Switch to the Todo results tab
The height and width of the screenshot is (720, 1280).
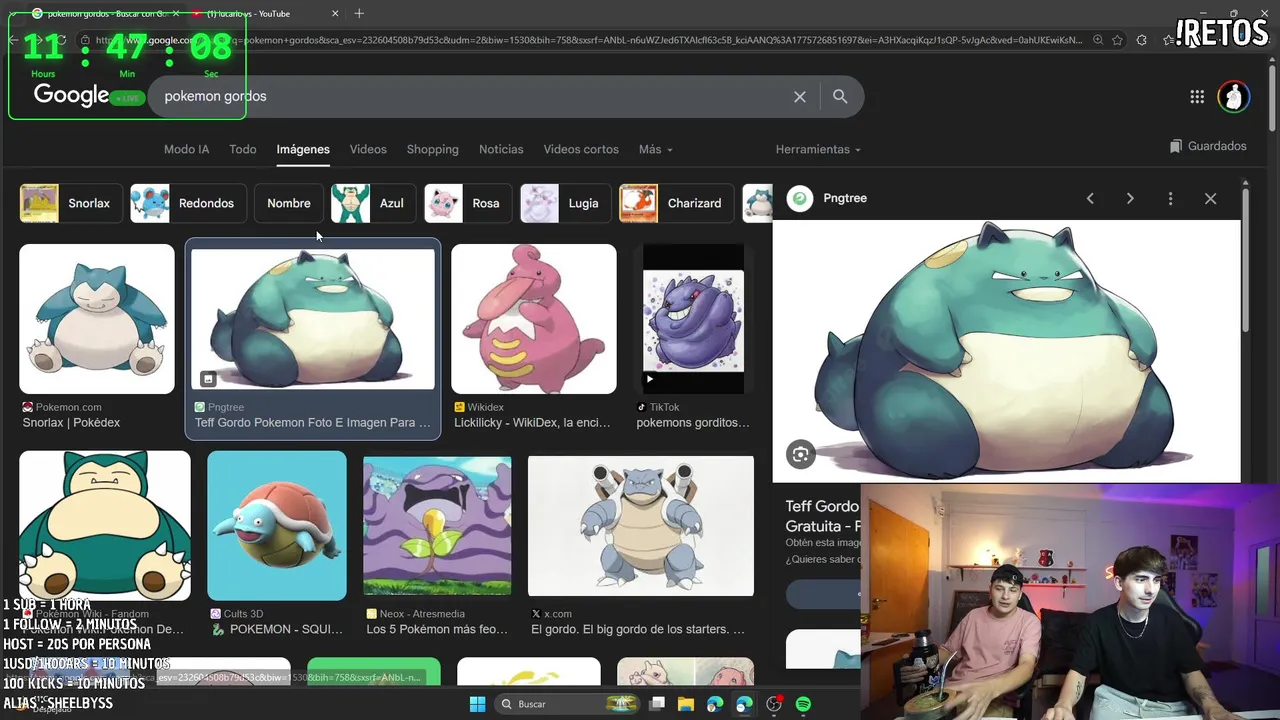point(243,149)
